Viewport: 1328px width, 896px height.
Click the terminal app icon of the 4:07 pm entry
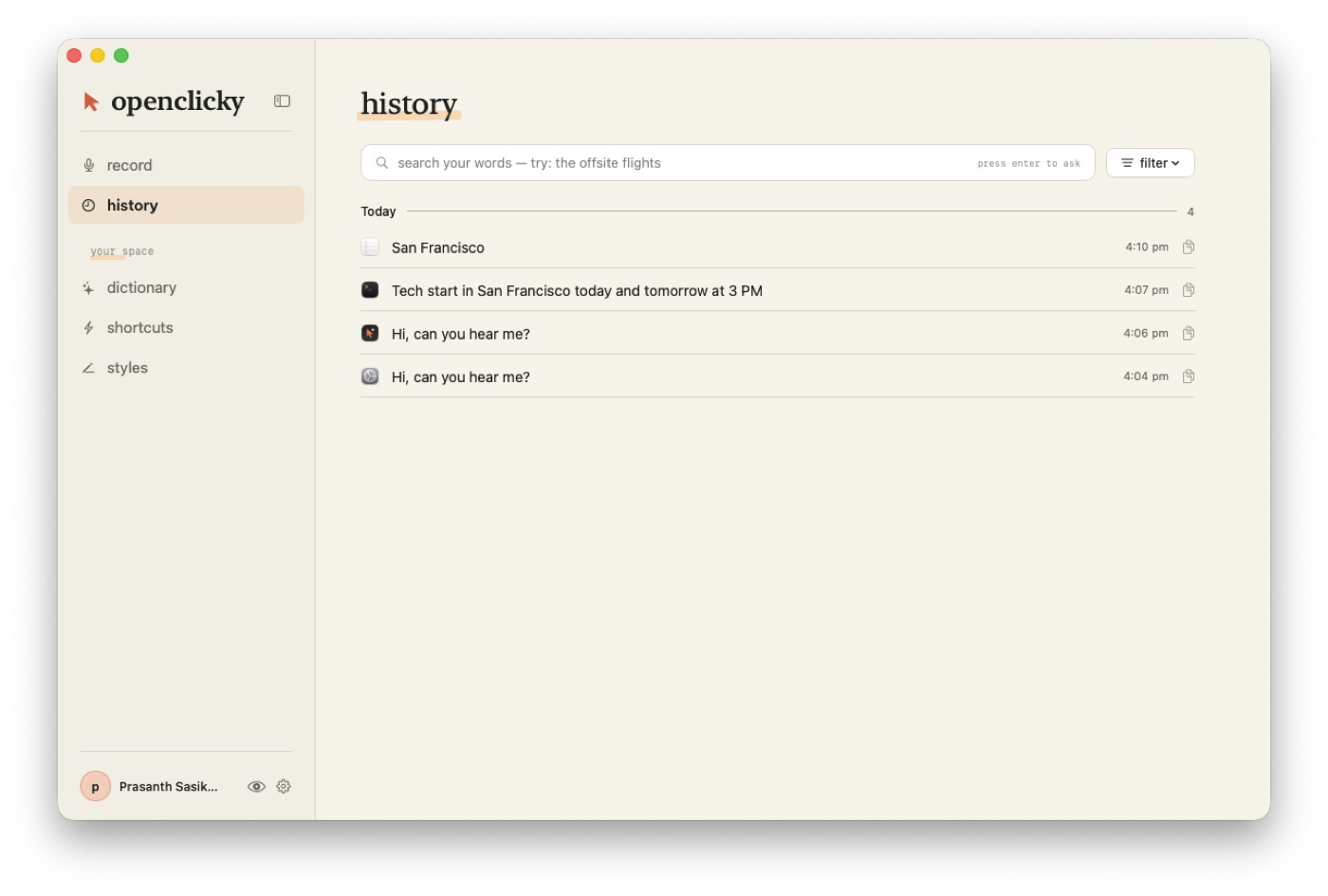coord(370,290)
